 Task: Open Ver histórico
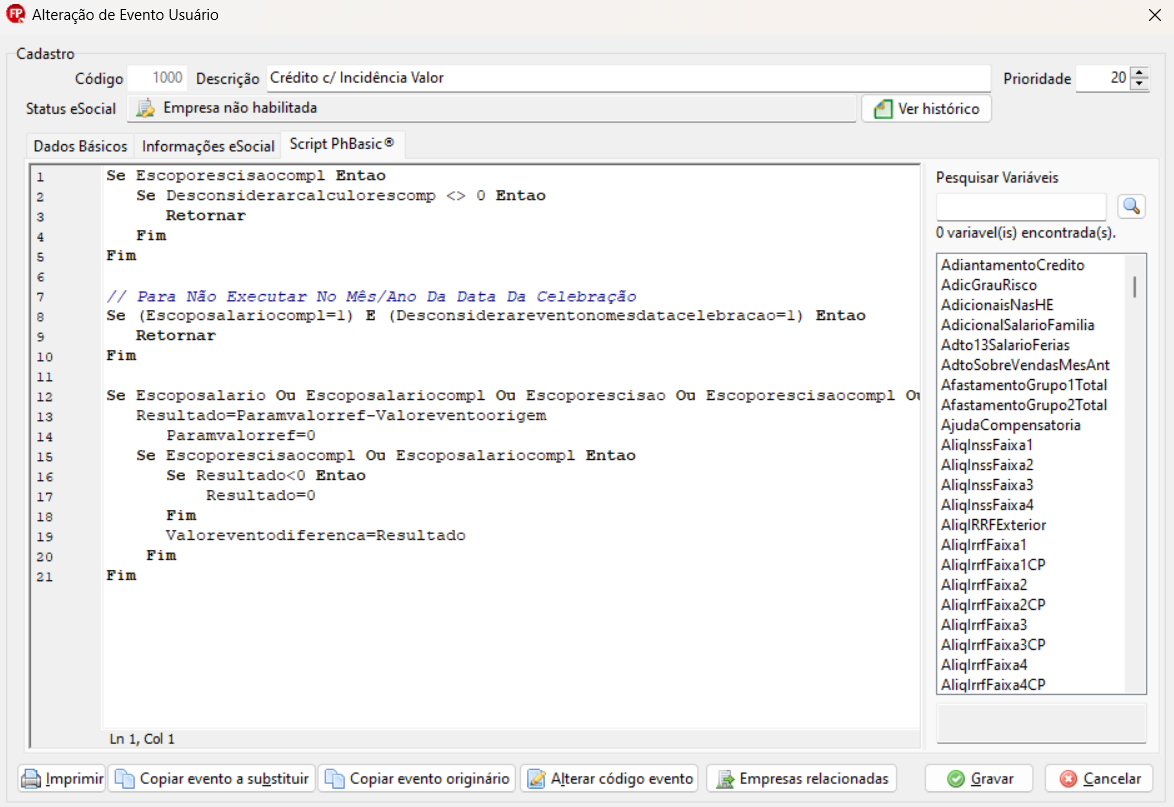pos(926,109)
